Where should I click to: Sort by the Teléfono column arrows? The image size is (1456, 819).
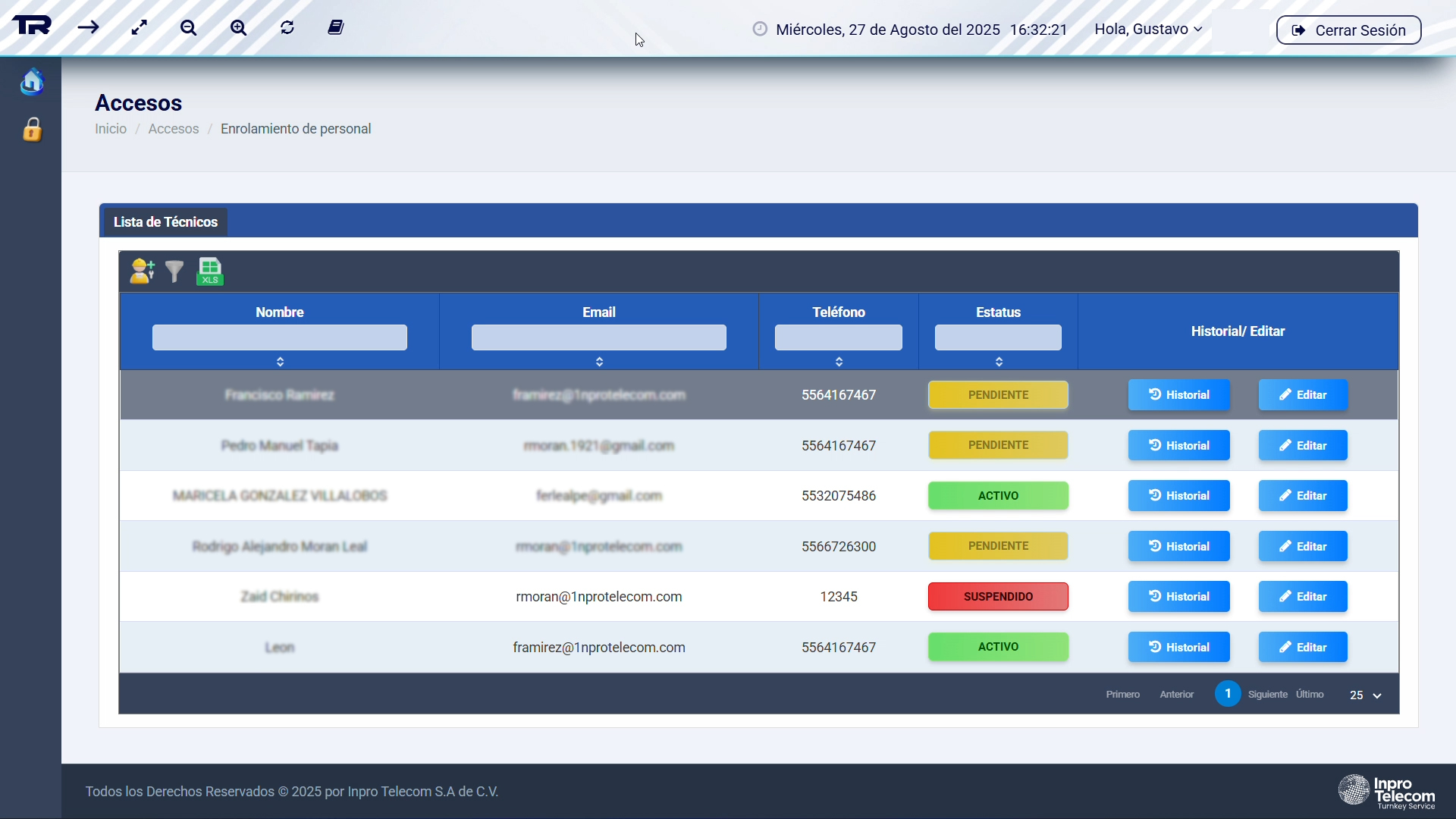[839, 362]
